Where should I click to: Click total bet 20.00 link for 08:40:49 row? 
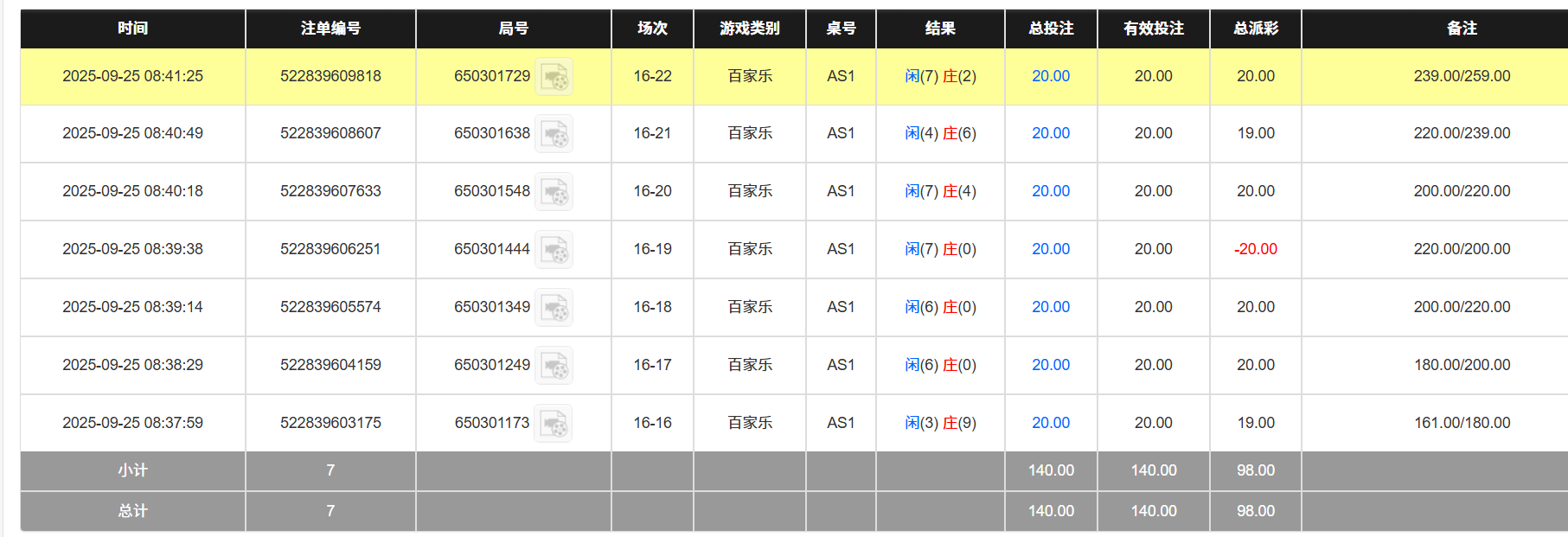[x=1050, y=133]
